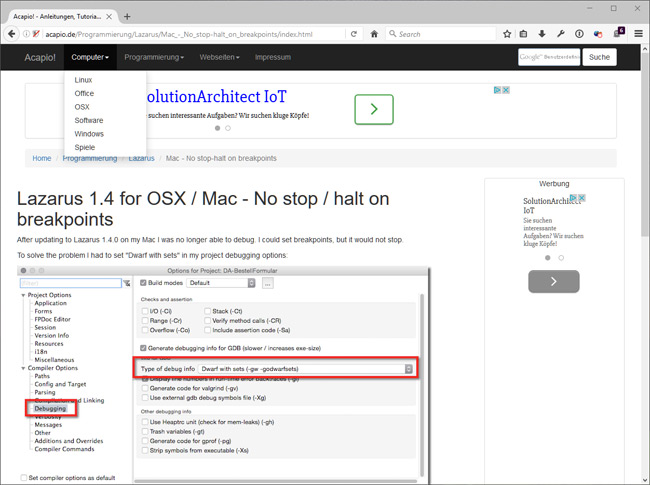650x485 pixels.
Task: Bookmark this page with the star icon
Action: [507, 34]
